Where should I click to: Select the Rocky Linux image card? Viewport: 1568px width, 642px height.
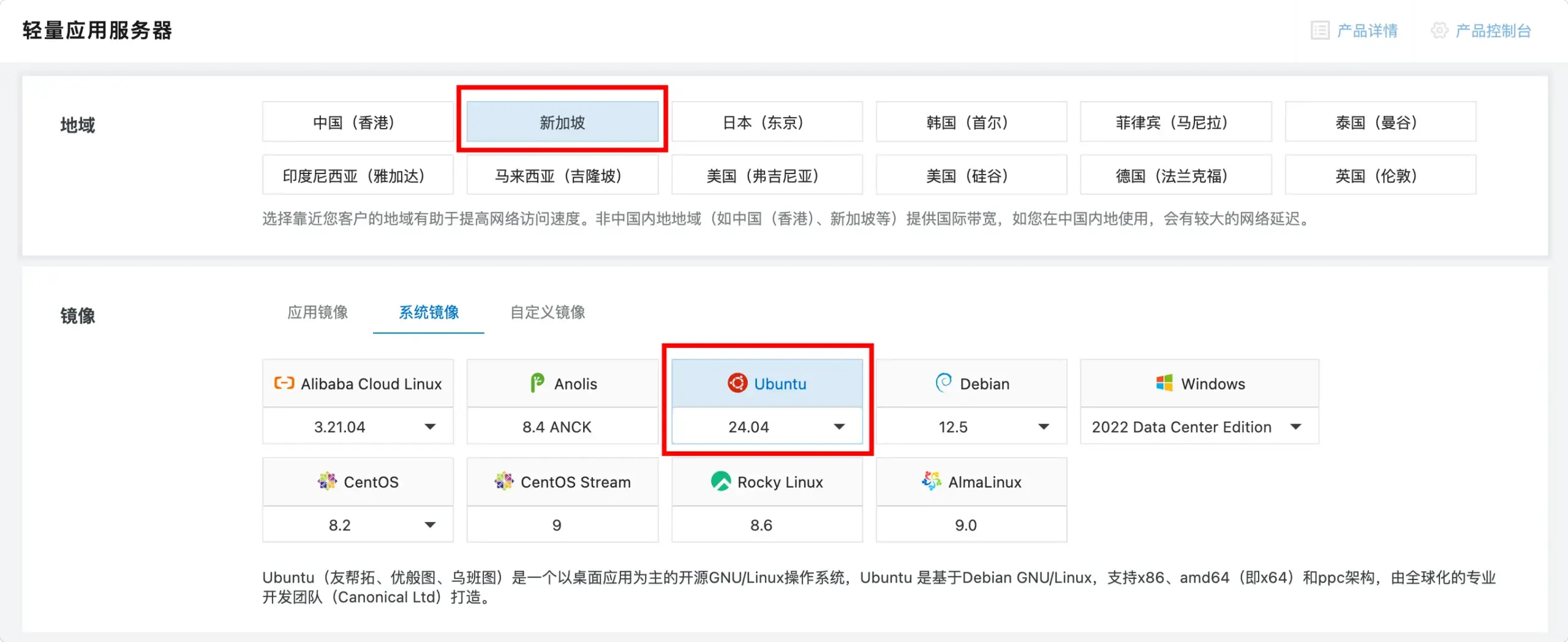pyautogui.click(x=767, y=481)
